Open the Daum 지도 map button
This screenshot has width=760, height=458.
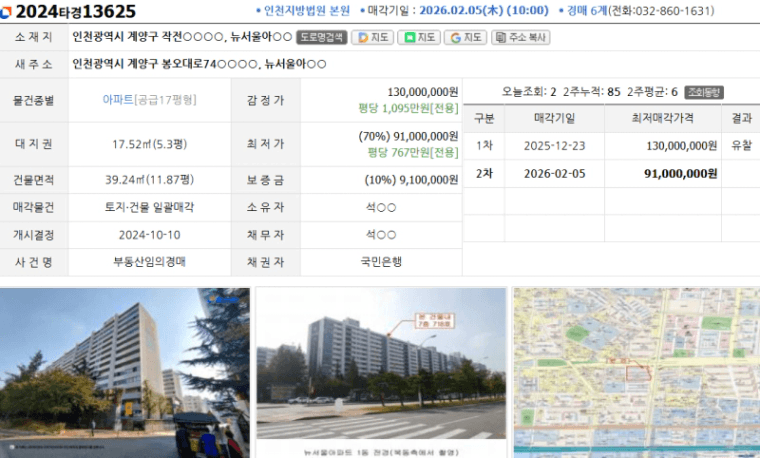(373, 37)
